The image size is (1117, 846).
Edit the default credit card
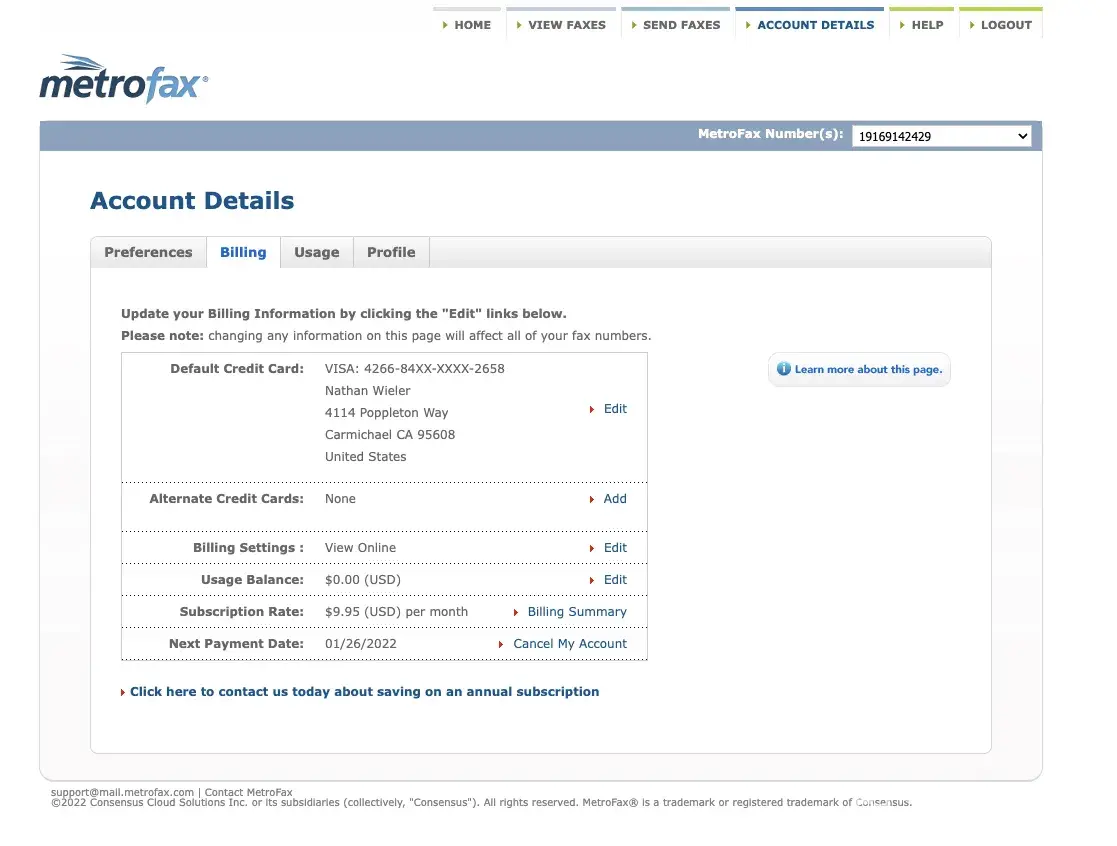click(615, 409)
